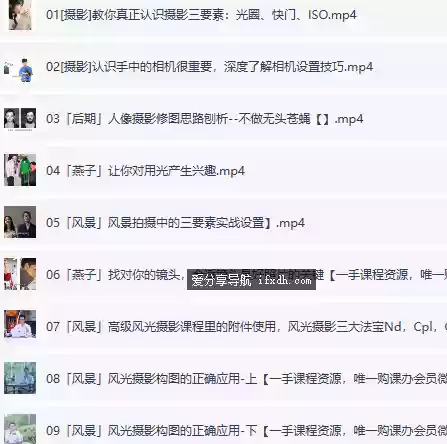Open thumbnail of 07 附件使用 video
Image resolution: width=447 pixels, height=444 pixels.
tap(20, 324)
